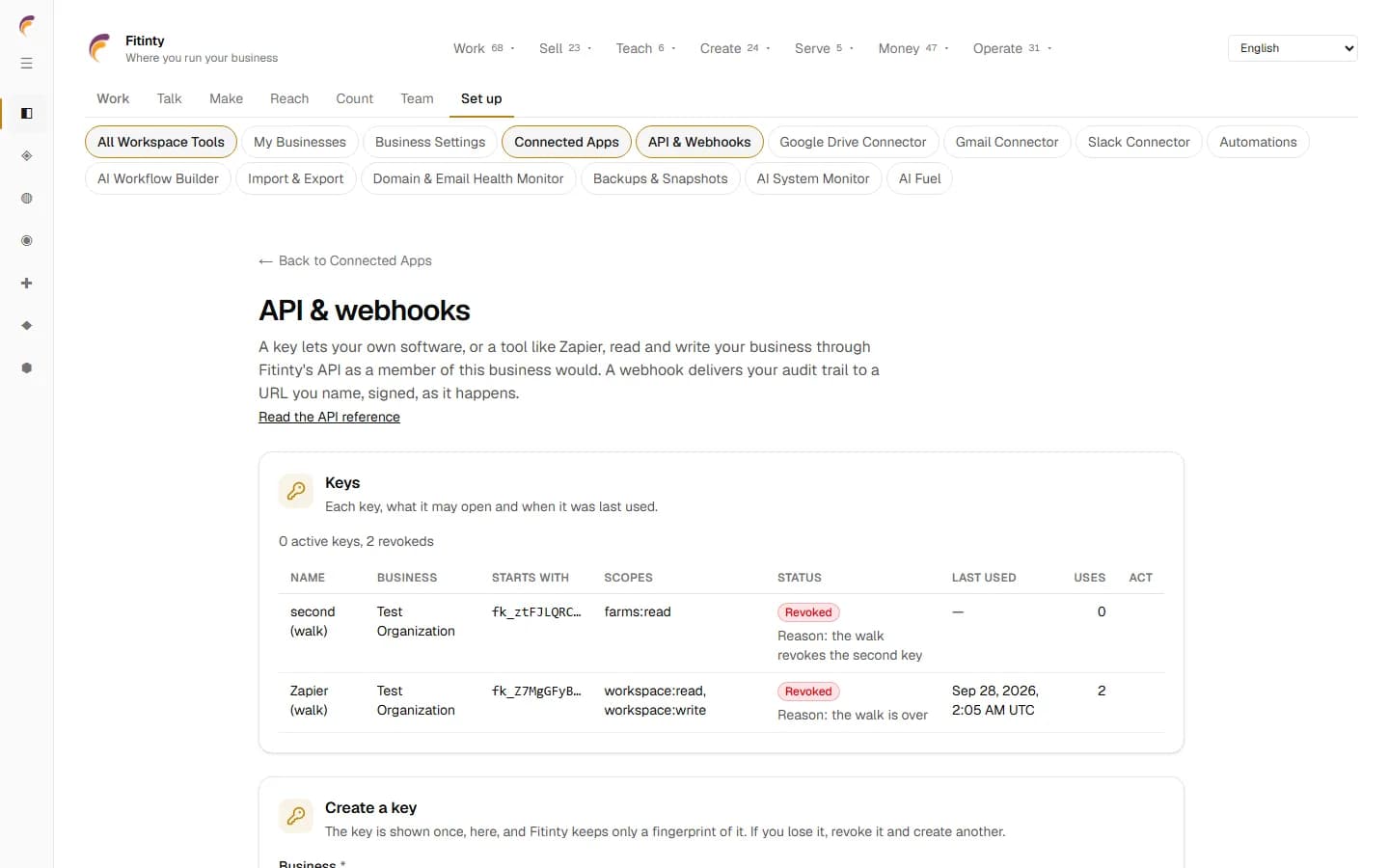Open the AI Fuel page
The height and width of the screenshot is (868, 1389).
(x=920, y=178)
